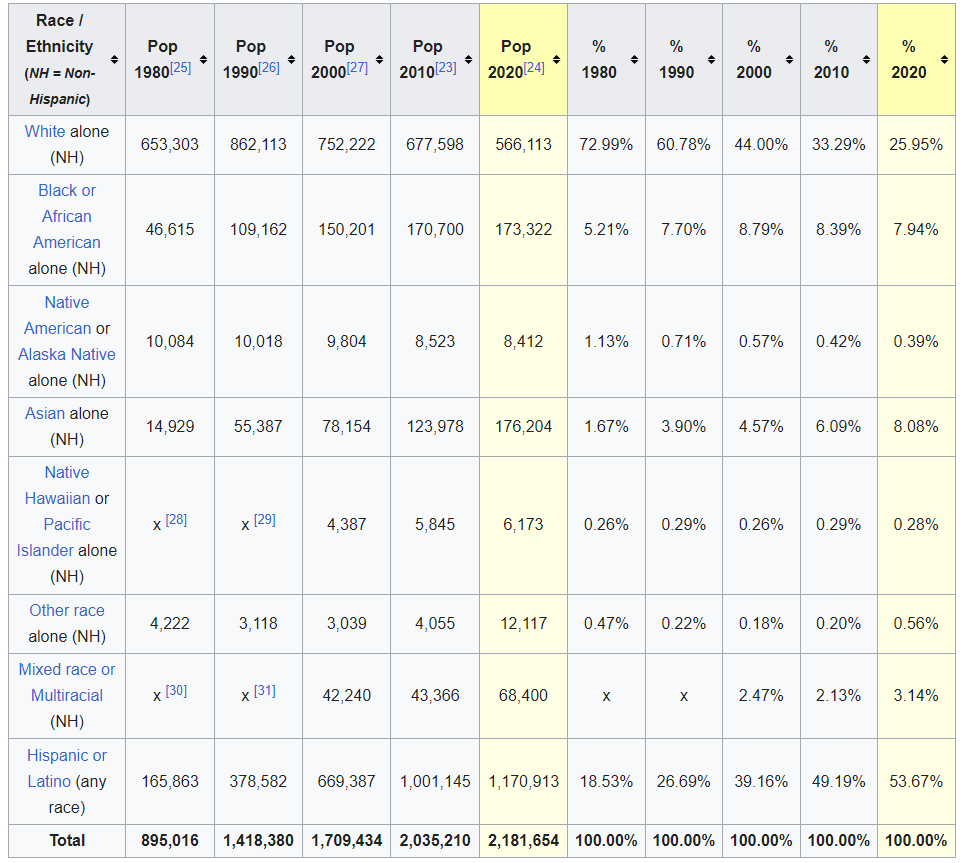970x863 pixels.
Task: Sort table by Pop 1990 arrows
Action: 291,60
